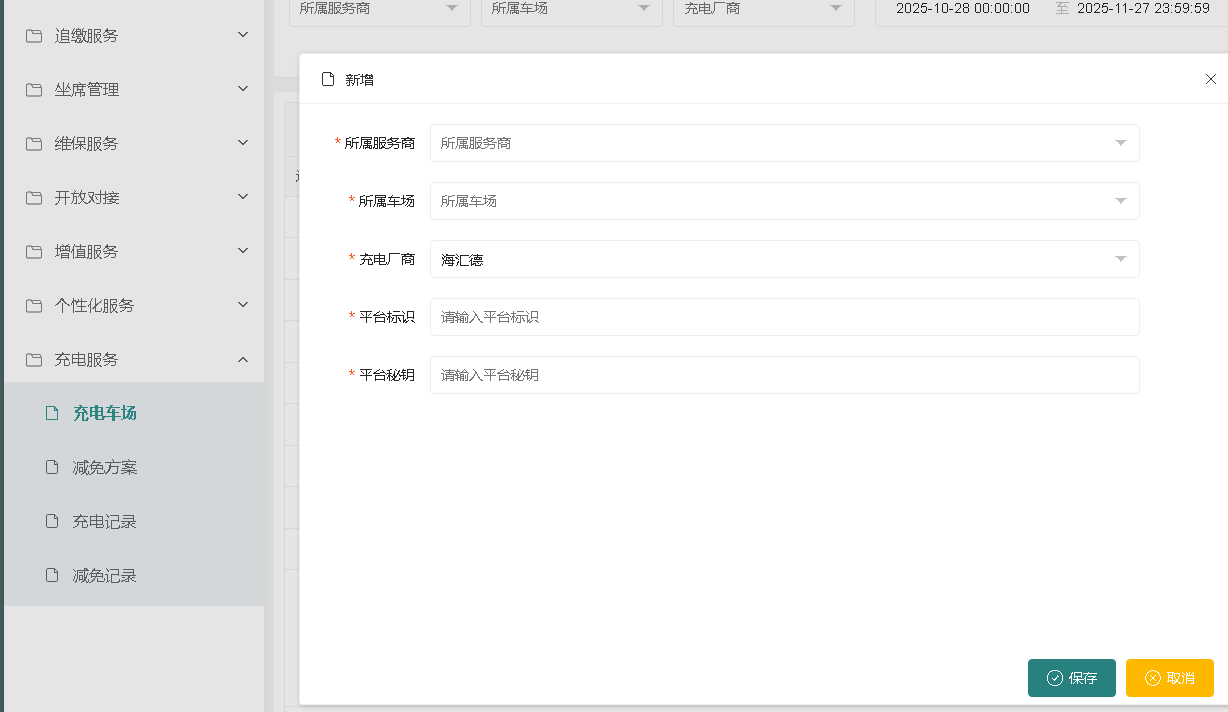
Task: Click the 取消 button
Action: [x=1169, y=678]
